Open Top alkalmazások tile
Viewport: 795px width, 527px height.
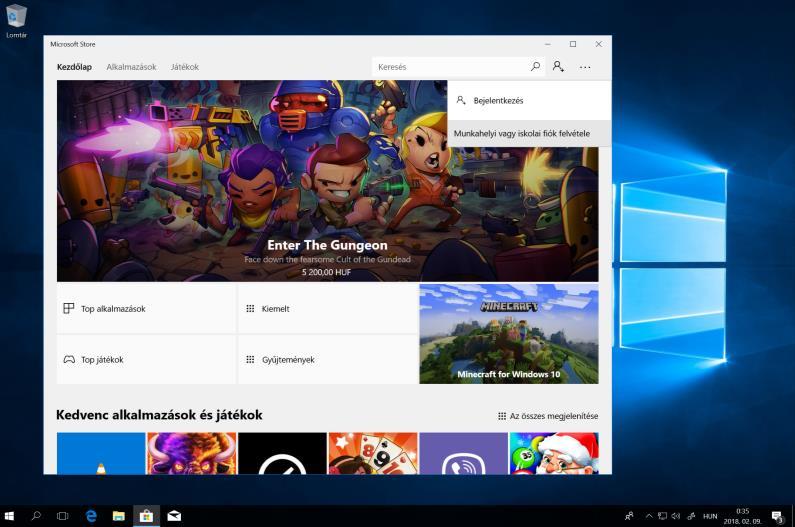[146, 308]
